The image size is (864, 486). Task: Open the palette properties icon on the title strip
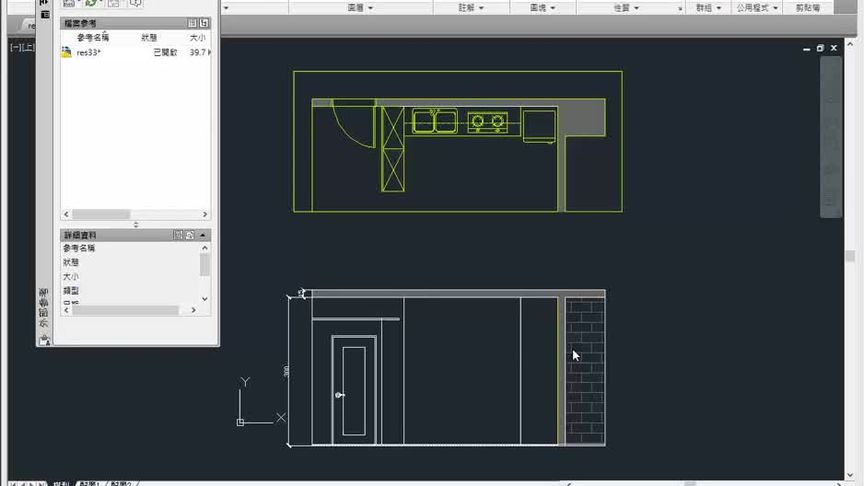tap(45, 15)
